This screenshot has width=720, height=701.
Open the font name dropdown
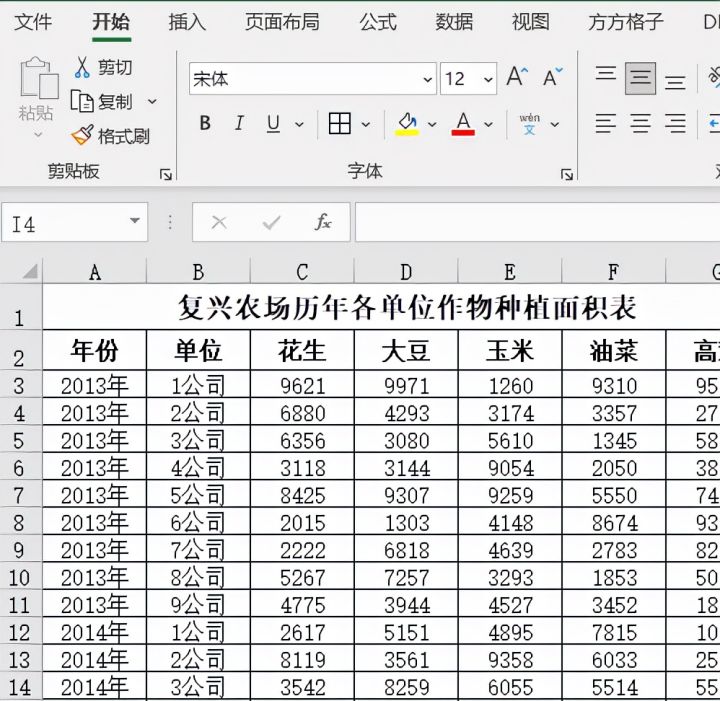[x=428, y=79]
